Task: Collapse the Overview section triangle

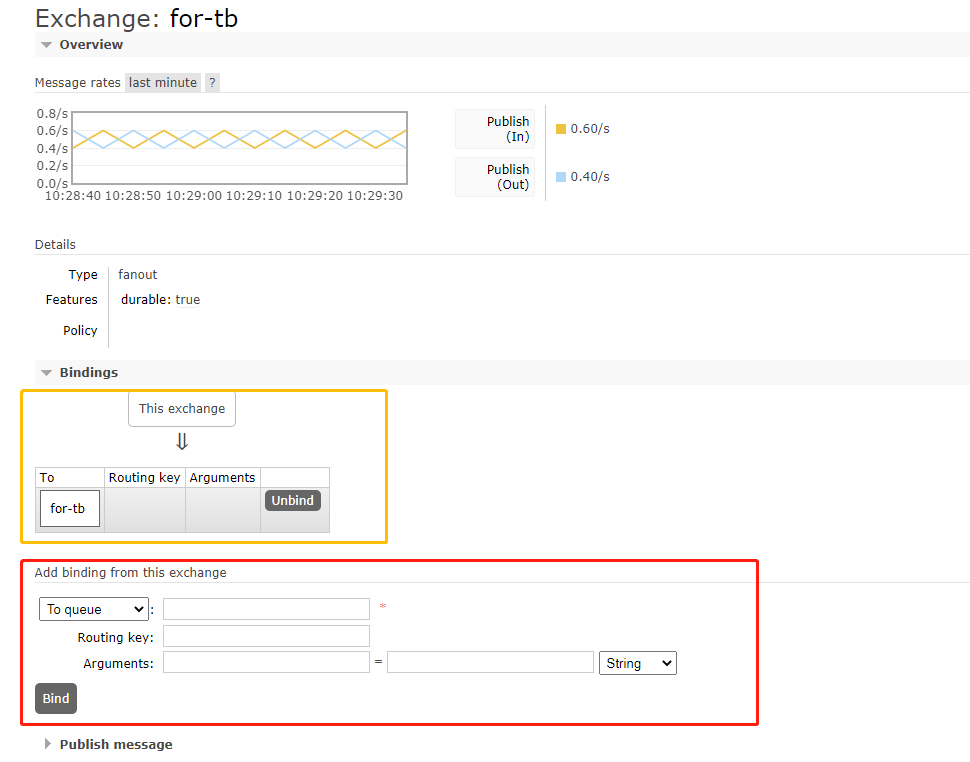Action: pyautogui.click(x=46, y=45)
